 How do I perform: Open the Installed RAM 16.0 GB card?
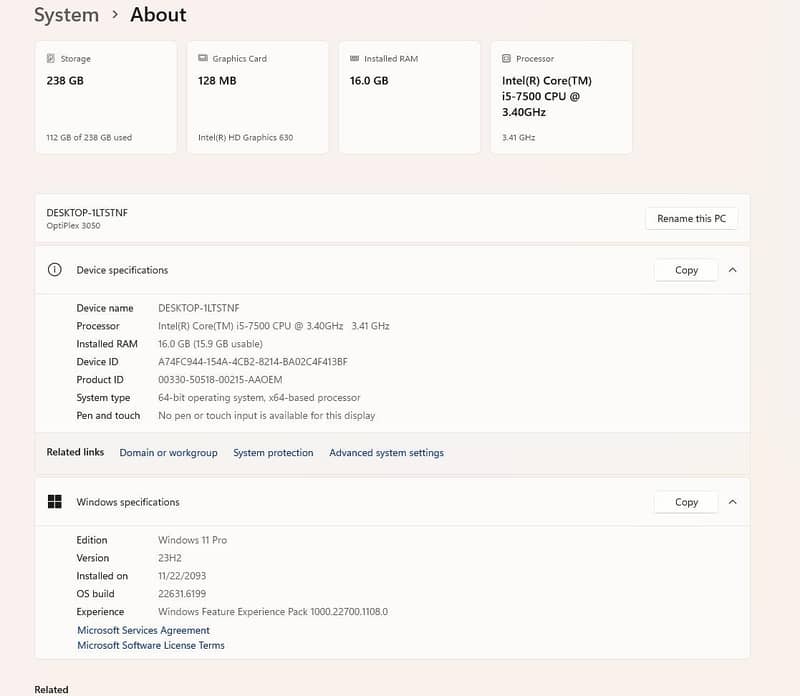(x=410, y=97)
